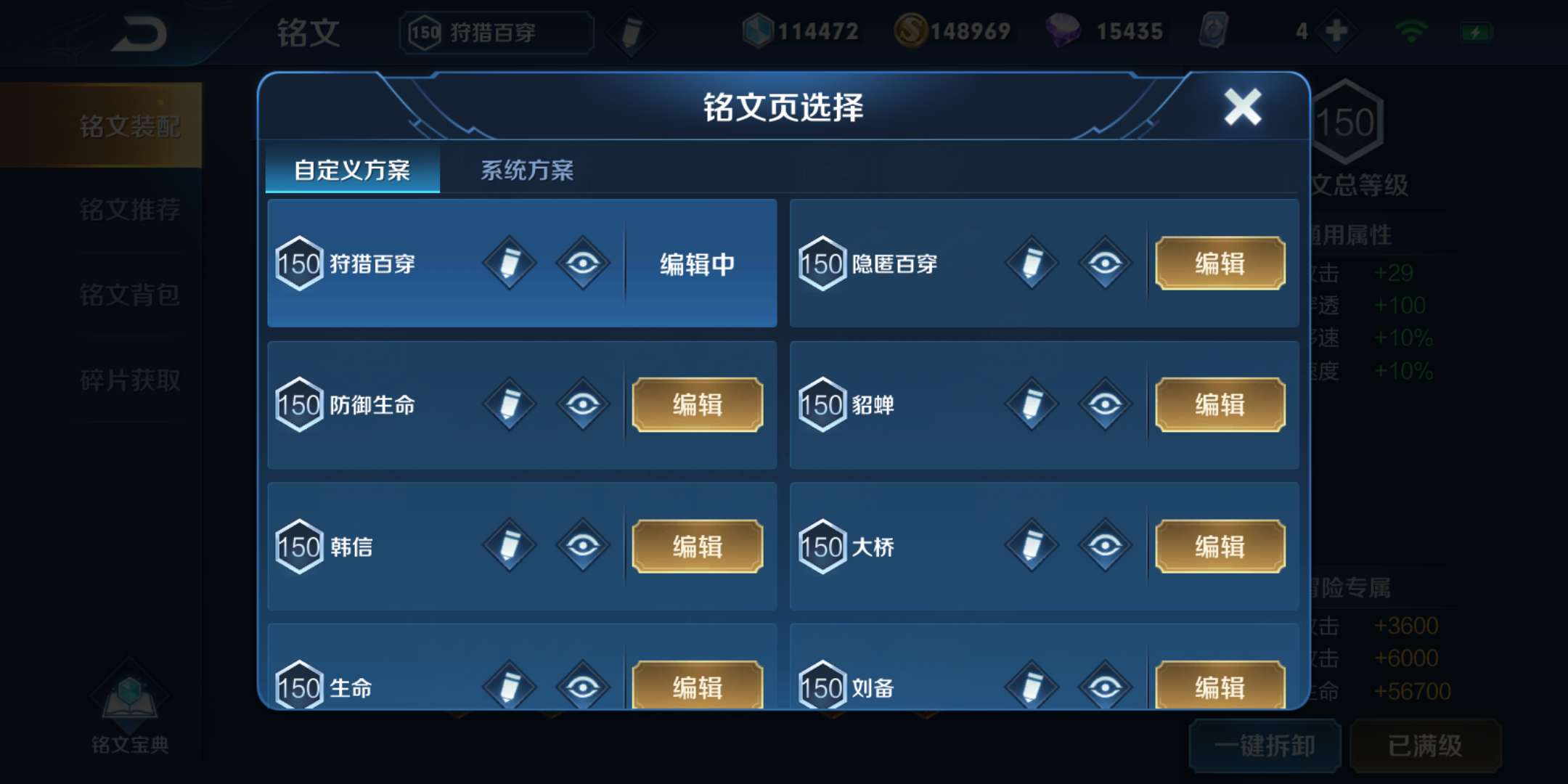Tap the 编辑 button for 大桥 page
Image resolution: width=1568 pixels, height=784 pixels.
coord(1220,546)
